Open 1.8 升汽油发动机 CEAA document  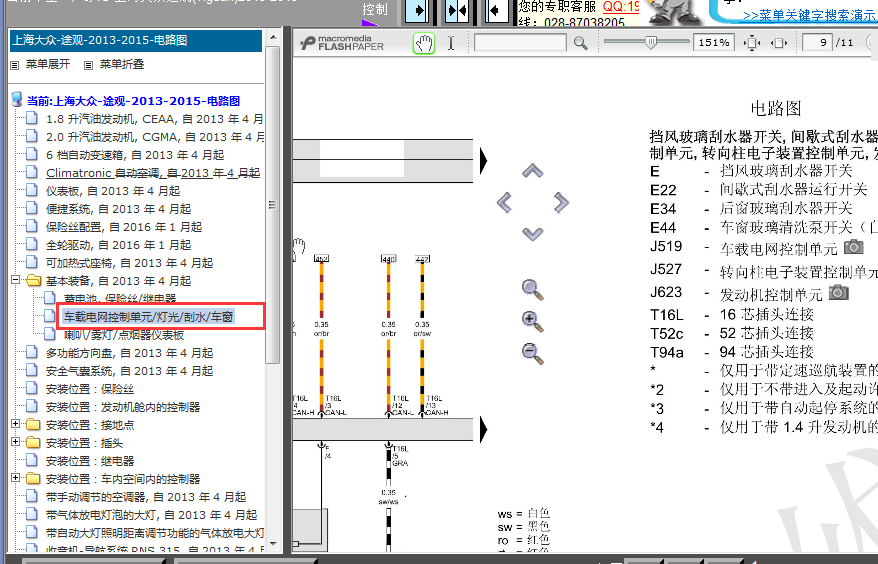tap(155, 119)
